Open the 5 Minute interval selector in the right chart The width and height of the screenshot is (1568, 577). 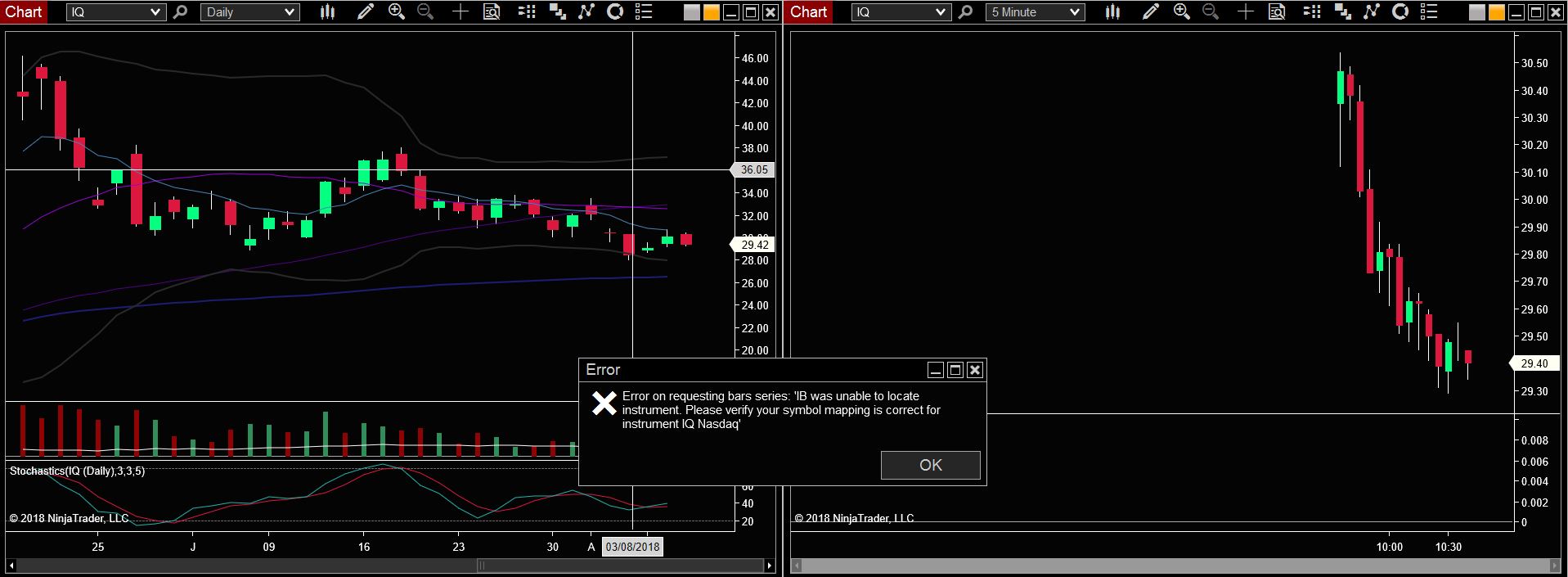[x=1035, y=12]
